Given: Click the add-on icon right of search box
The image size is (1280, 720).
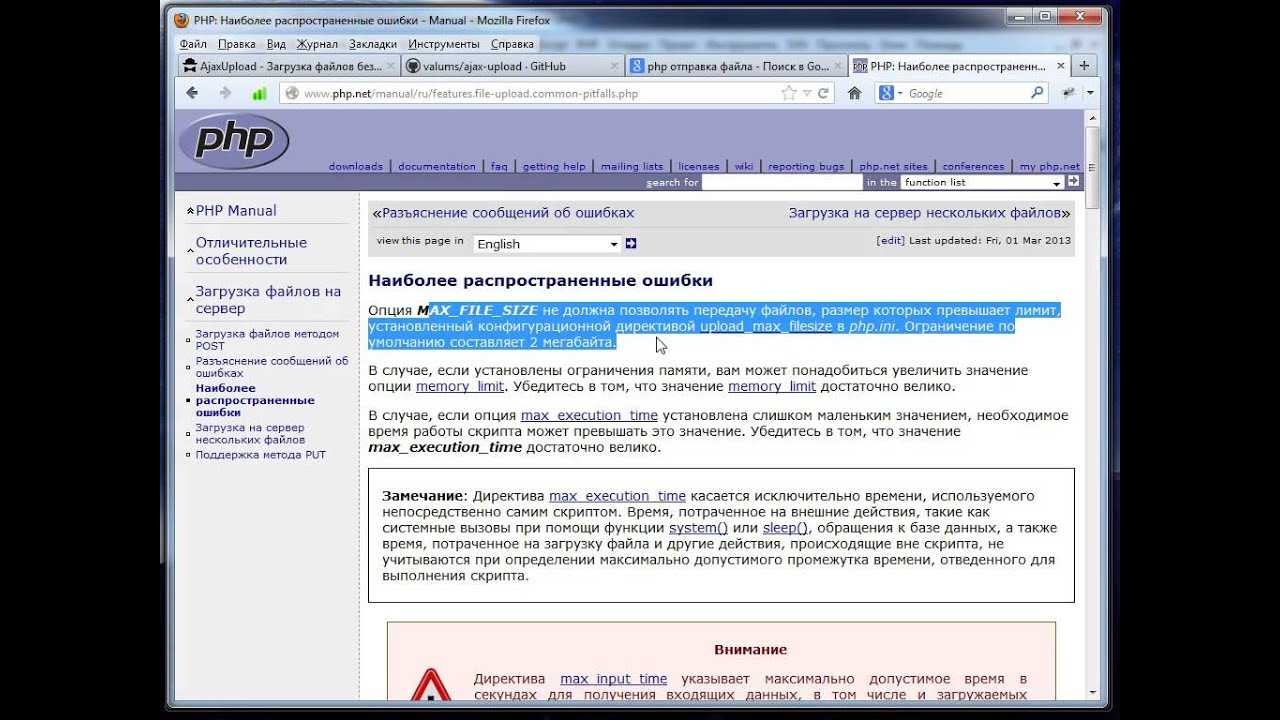Looking at the screenshot, I should click(1069, 93).
